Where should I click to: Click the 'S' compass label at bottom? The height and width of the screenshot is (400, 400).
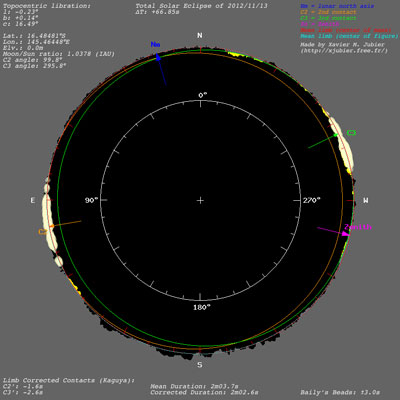point(200,365)
